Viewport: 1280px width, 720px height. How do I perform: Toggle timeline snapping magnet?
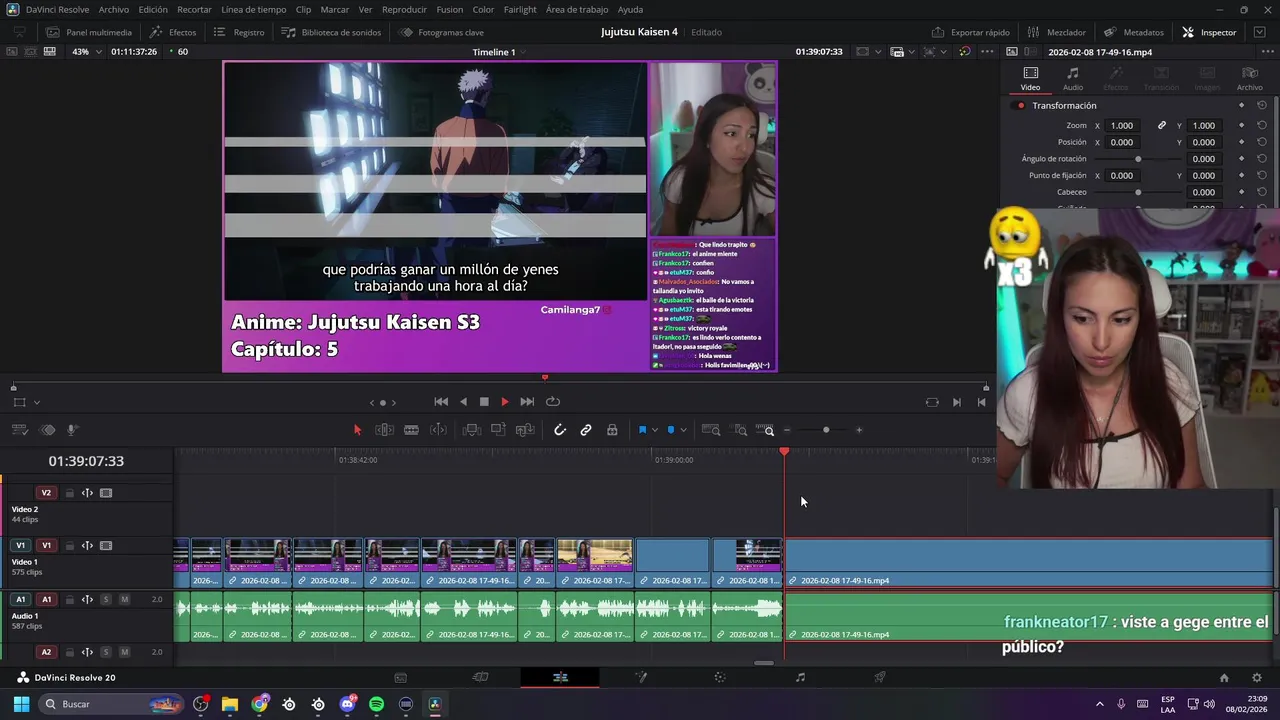coord(560,430)
